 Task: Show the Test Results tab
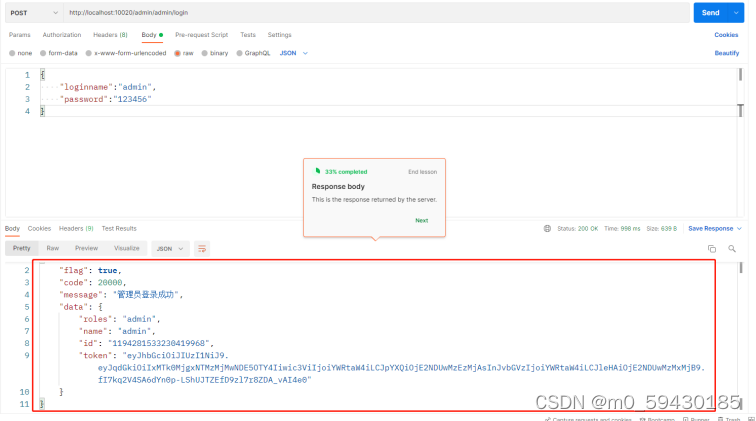point(119,229)
